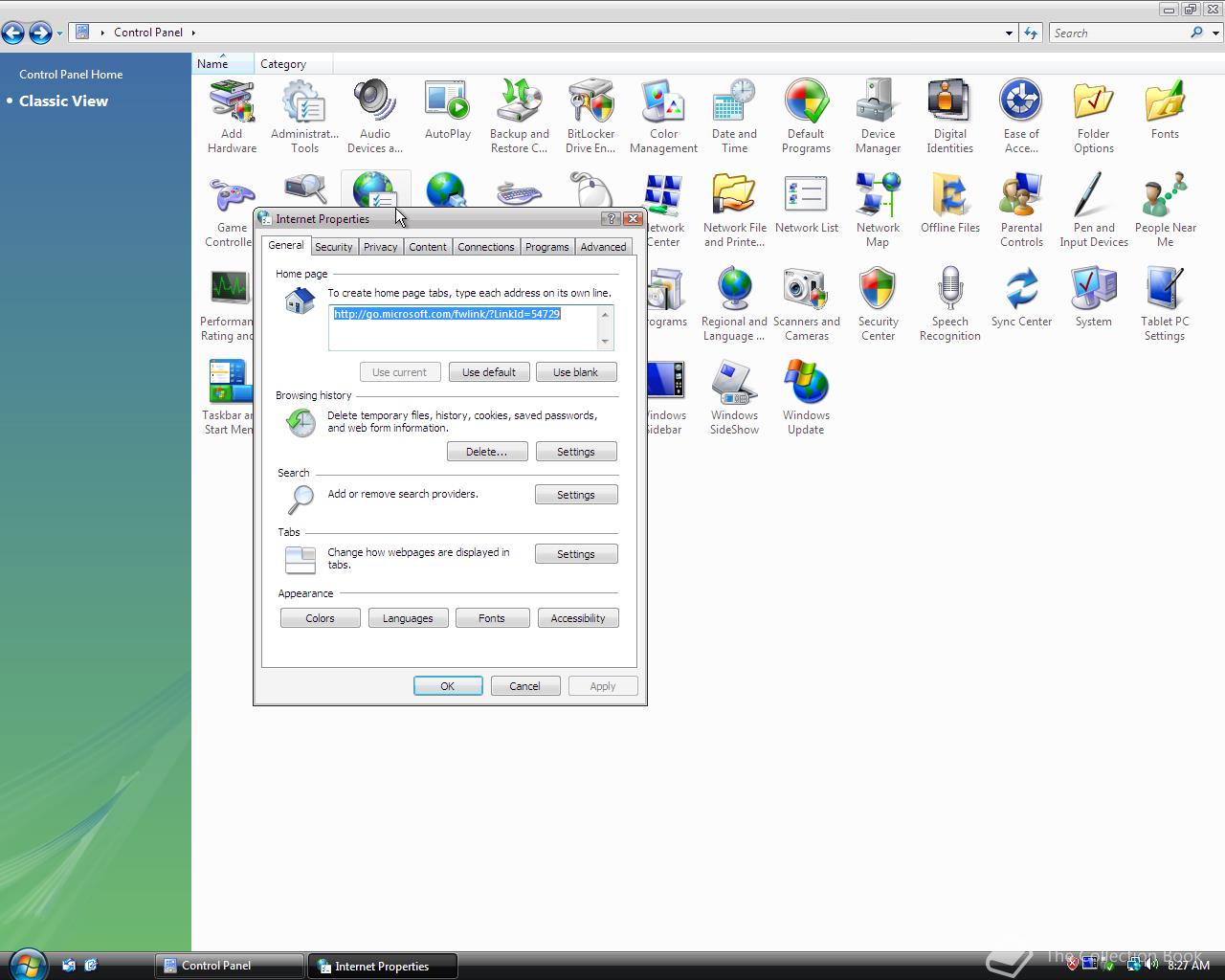Open Network File and Printer Sharing icon
Image resolution: width=1225 pixels, height=980 pixels.
(734, 211)
